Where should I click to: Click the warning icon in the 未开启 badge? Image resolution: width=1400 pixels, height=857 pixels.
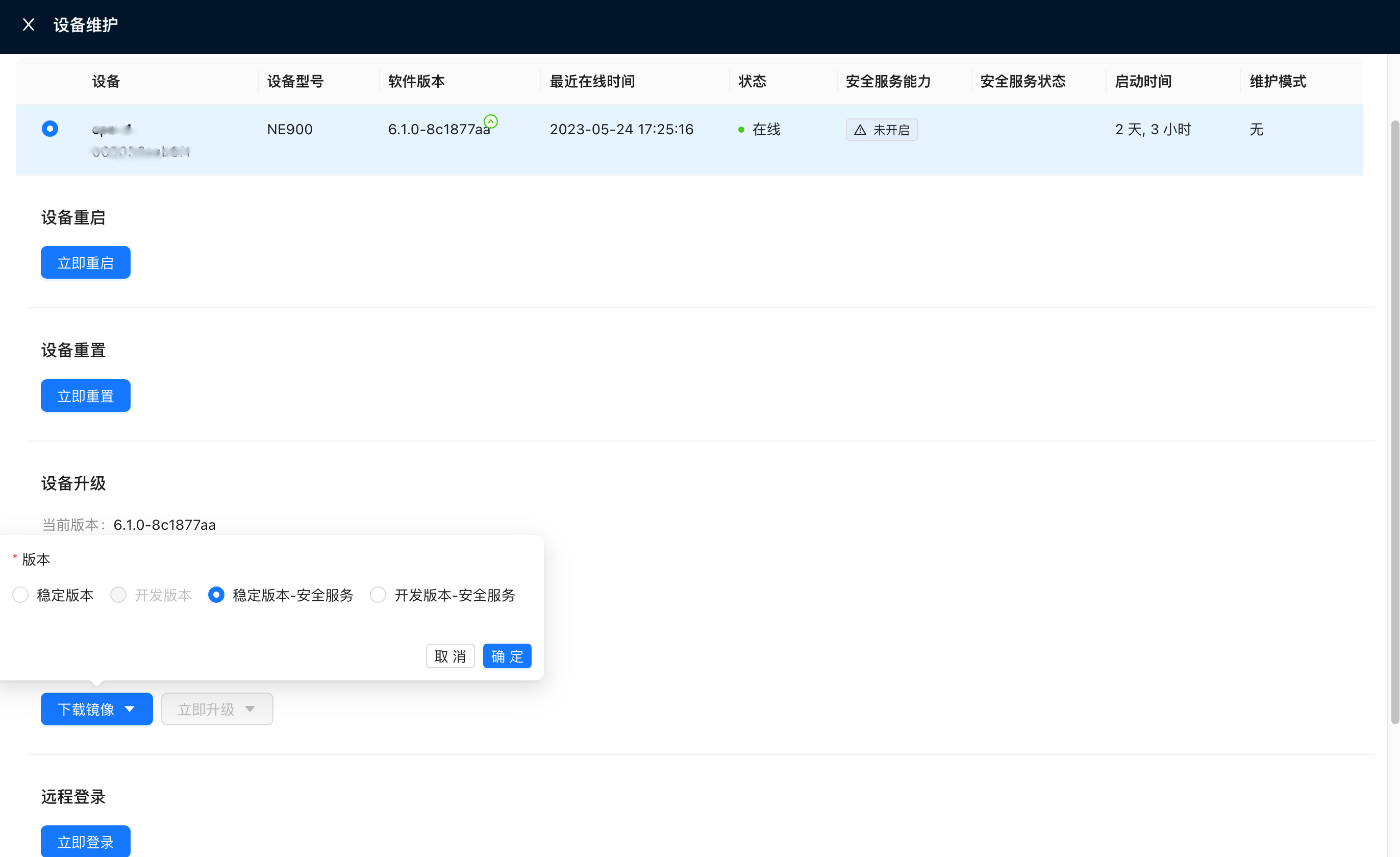[860, 130]
